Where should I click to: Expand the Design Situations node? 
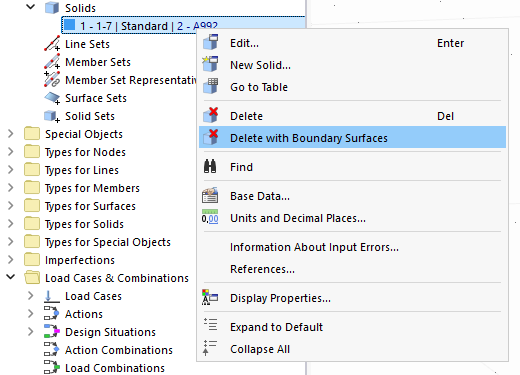click(31, 332)
